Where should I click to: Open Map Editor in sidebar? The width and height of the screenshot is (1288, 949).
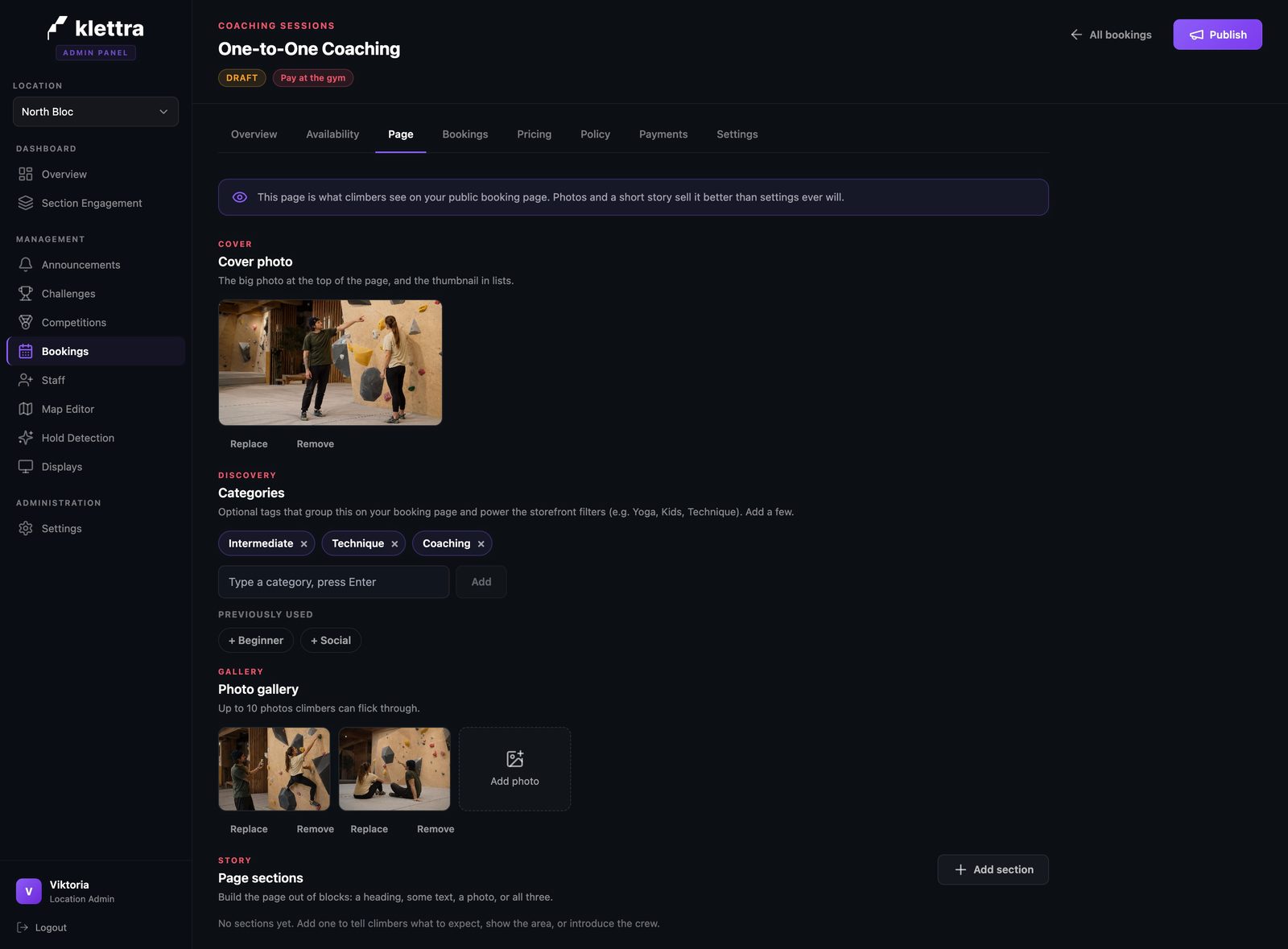(96, 409)
